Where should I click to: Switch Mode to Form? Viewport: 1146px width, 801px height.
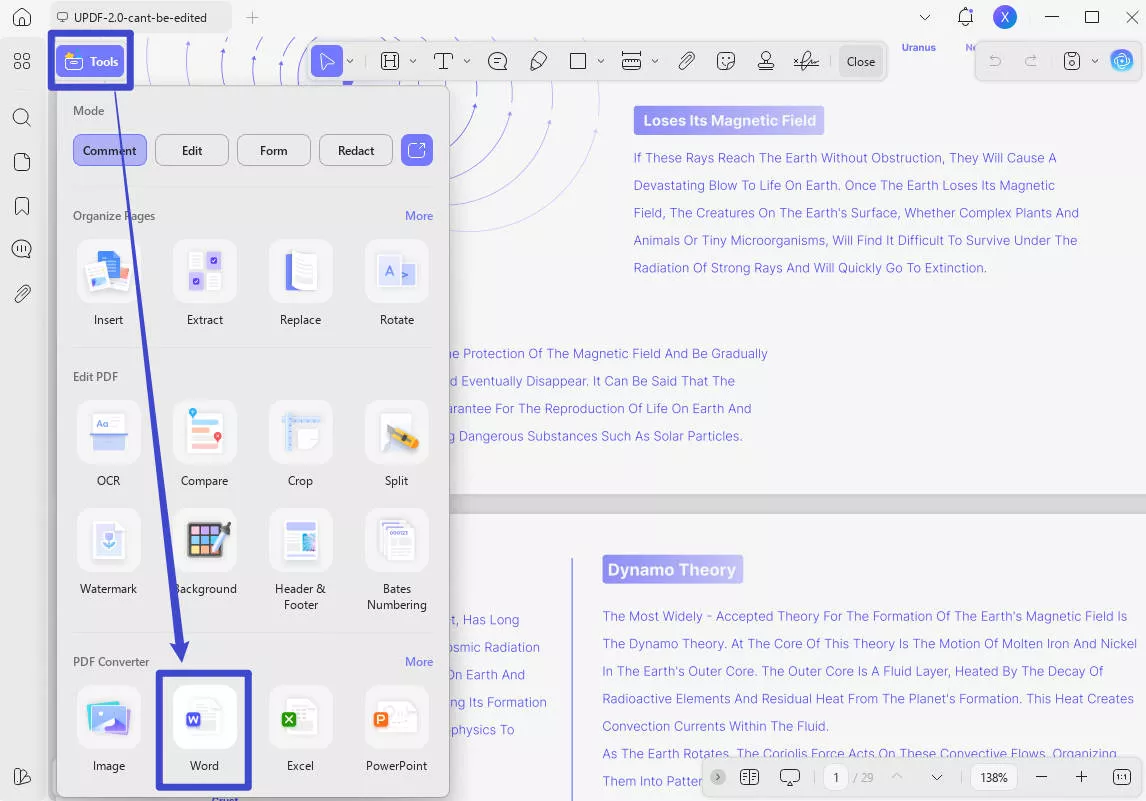pos(273,150)
